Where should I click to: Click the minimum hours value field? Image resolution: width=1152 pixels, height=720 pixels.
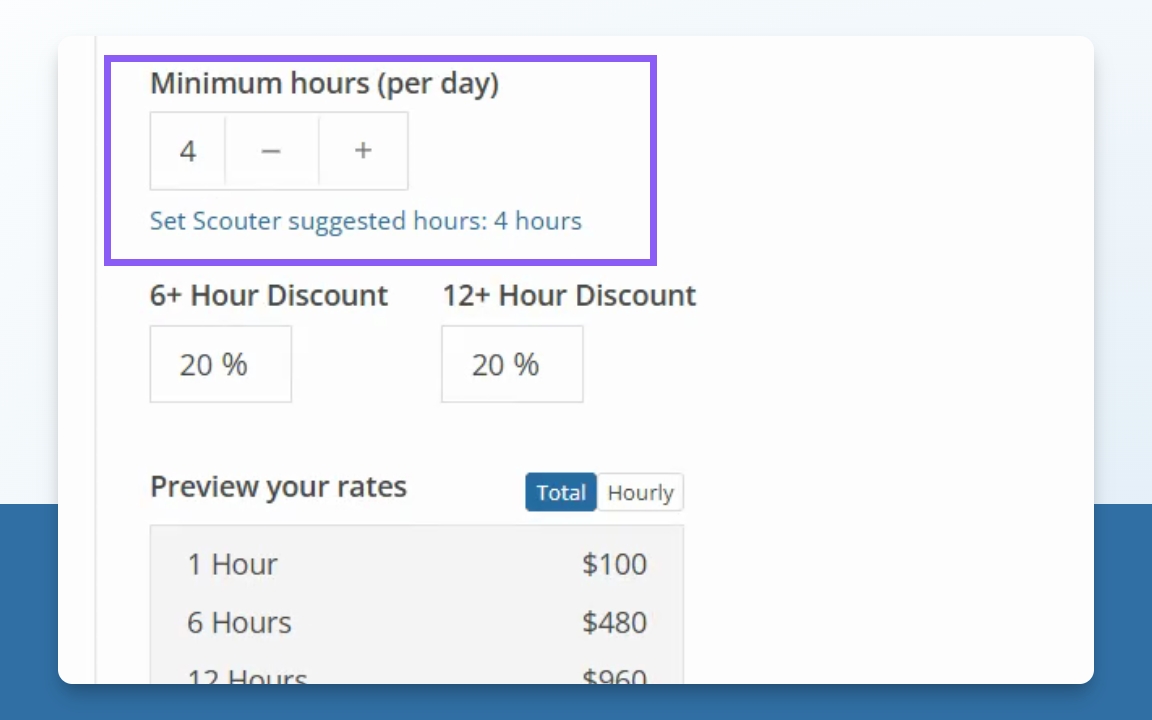[x=188, y=151]
